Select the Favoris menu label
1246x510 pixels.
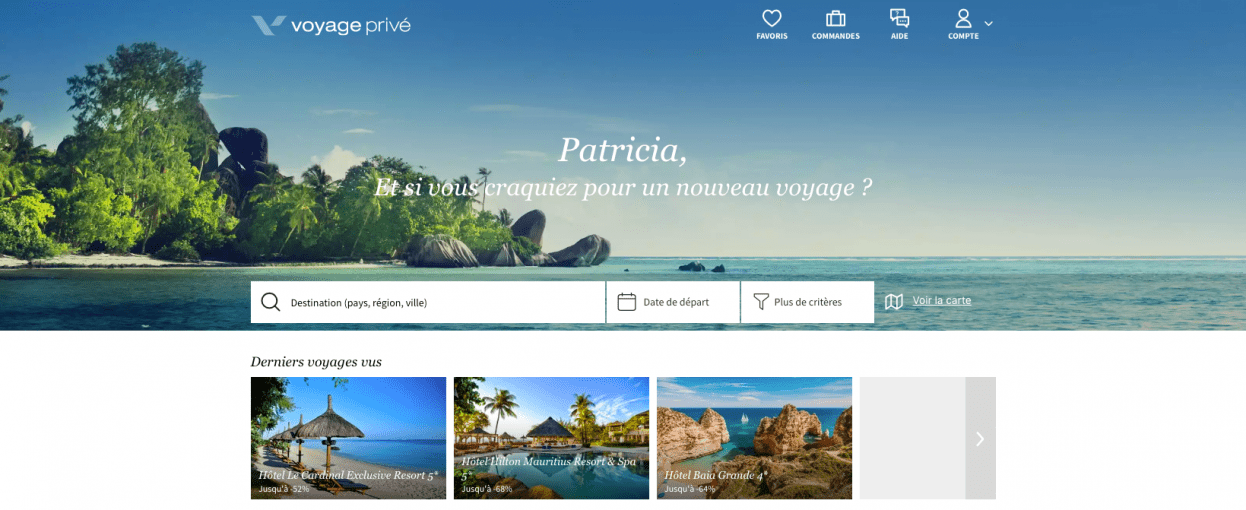click(771, 36)
